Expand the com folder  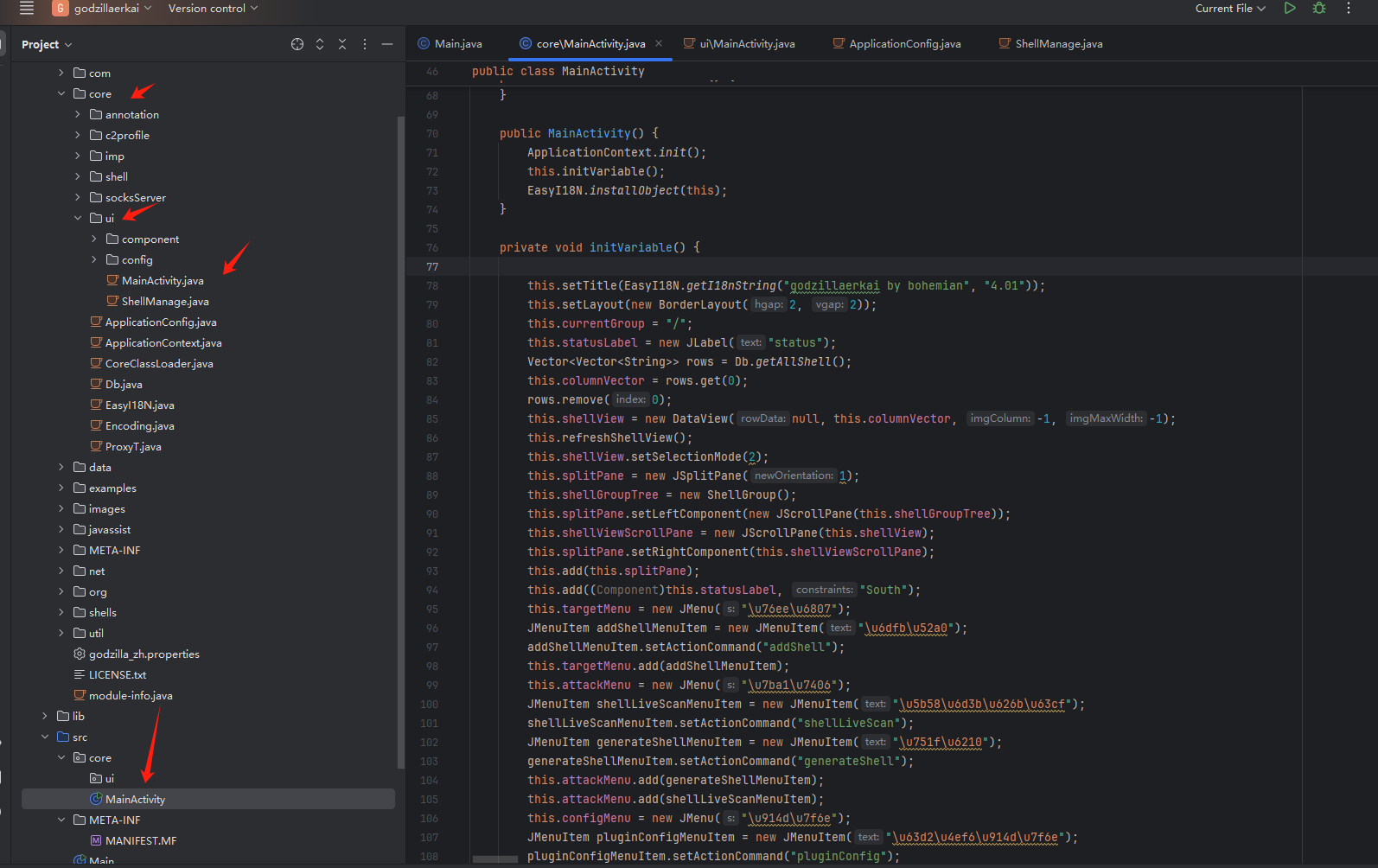(61, 73)
